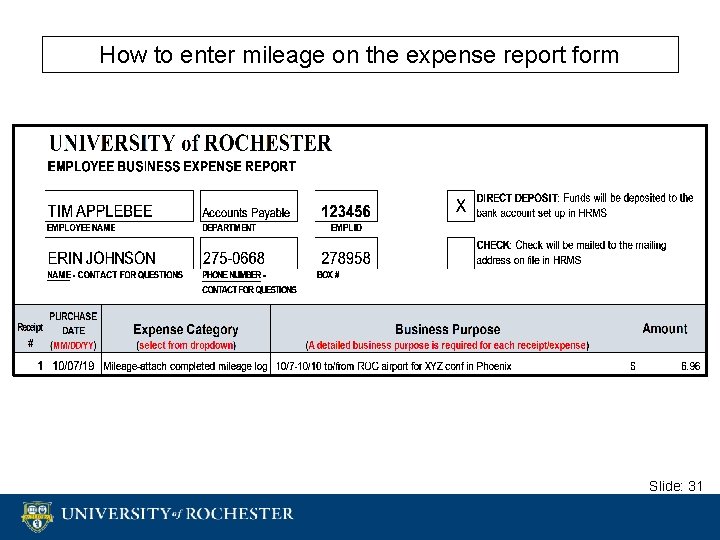Click phone number field 275-0668

point(249,253)
